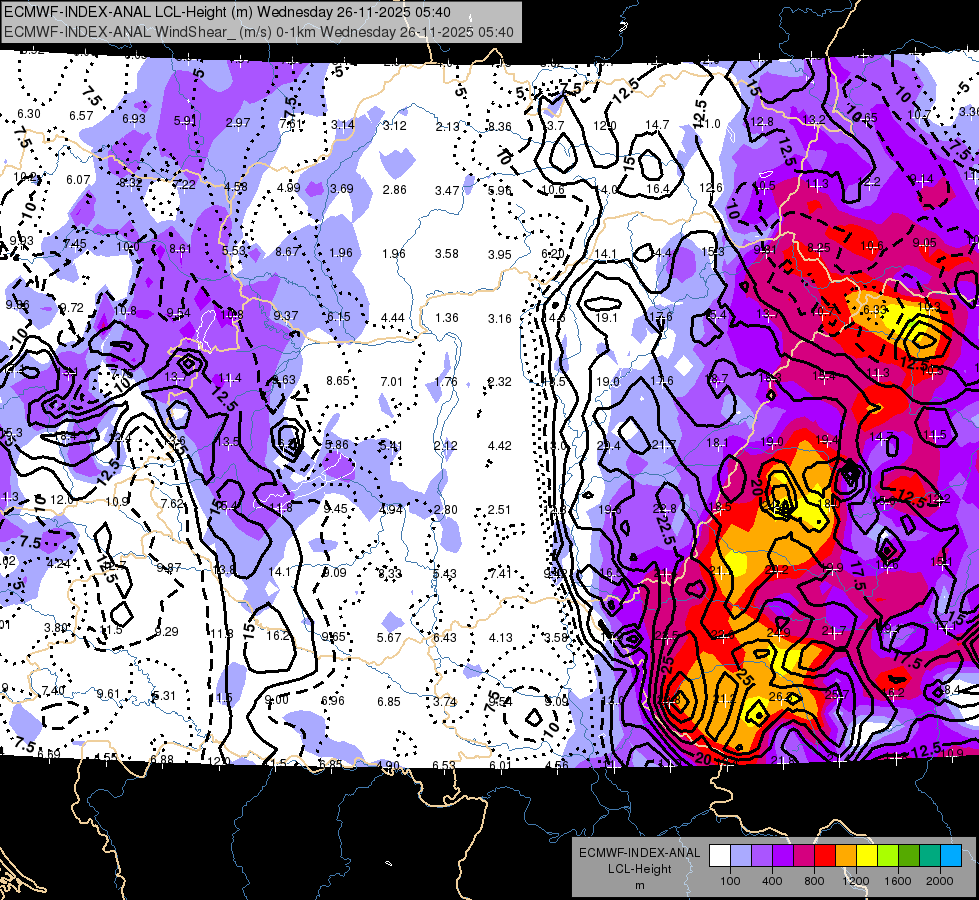
Task: Click the wind shear value 5.67
Action: click(389, 637)
